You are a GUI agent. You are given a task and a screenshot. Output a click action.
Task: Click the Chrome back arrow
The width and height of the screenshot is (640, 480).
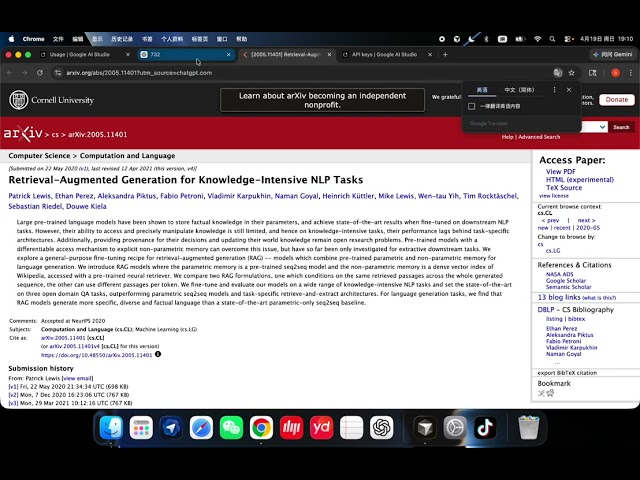point(10,73)
